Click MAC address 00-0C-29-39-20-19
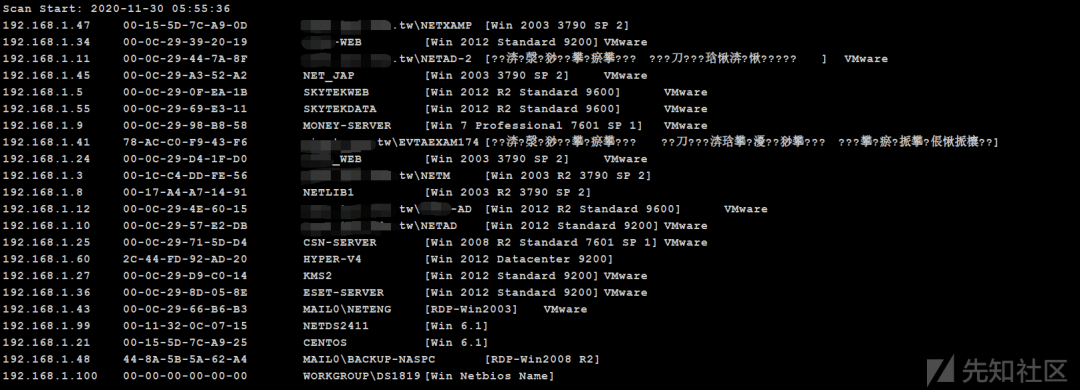The image size is (1080, 390). tap(185, 42)
